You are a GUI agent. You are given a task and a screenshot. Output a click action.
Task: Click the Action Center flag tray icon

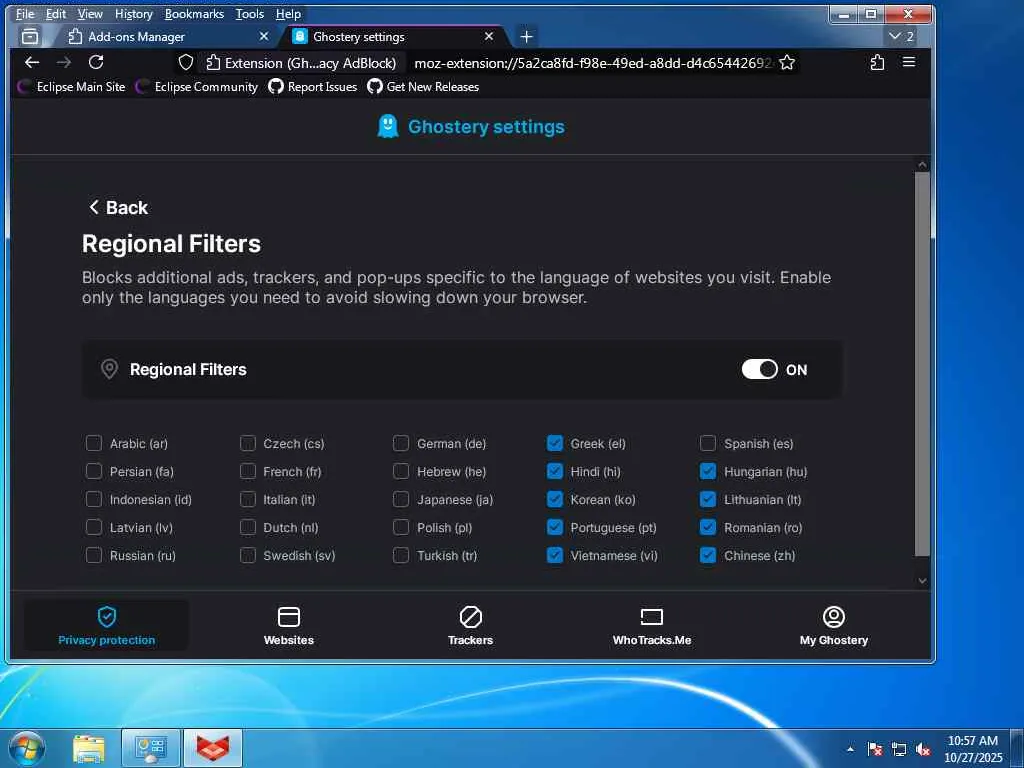point(874,750)
